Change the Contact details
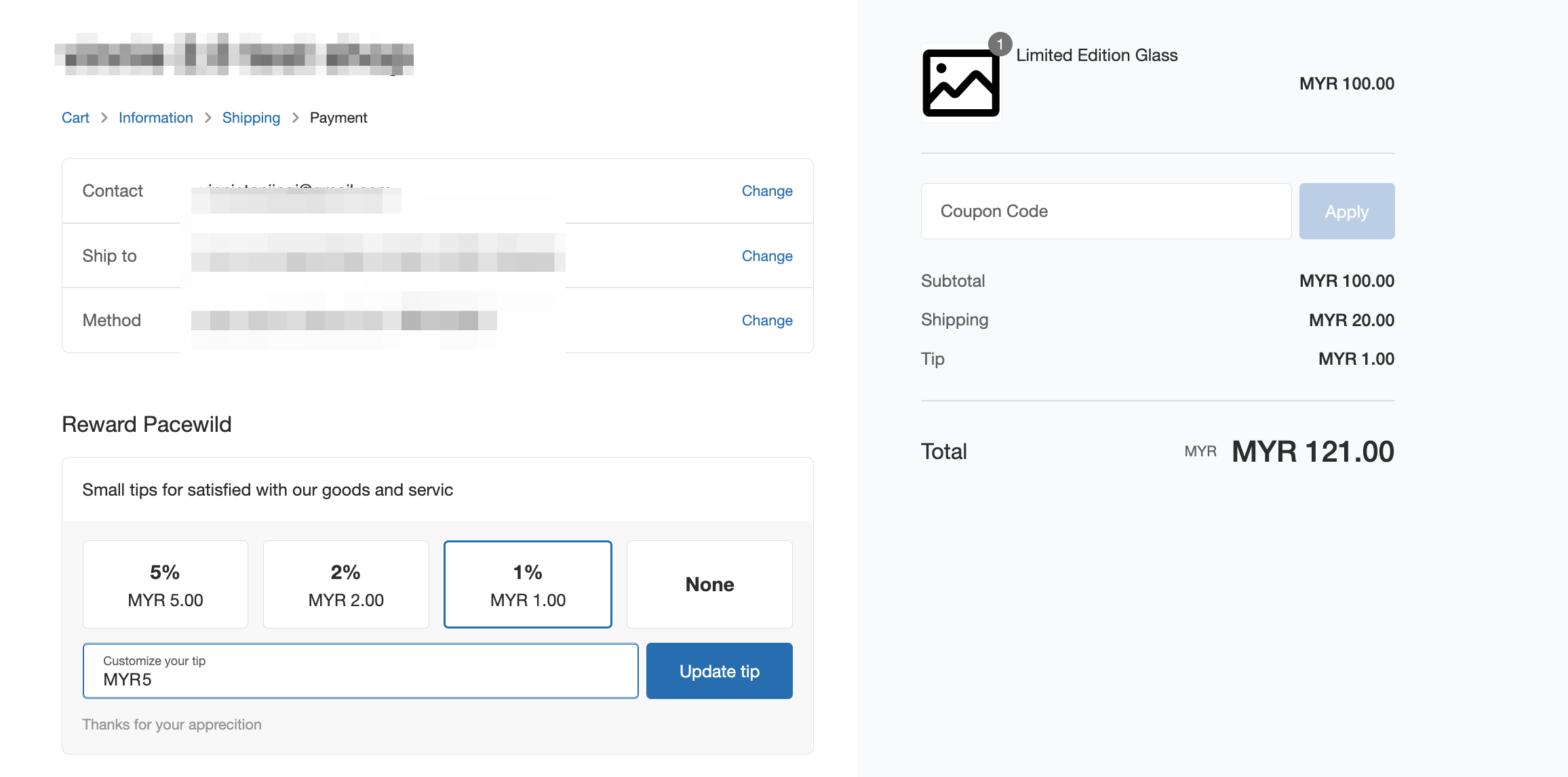 coord(766,191)
